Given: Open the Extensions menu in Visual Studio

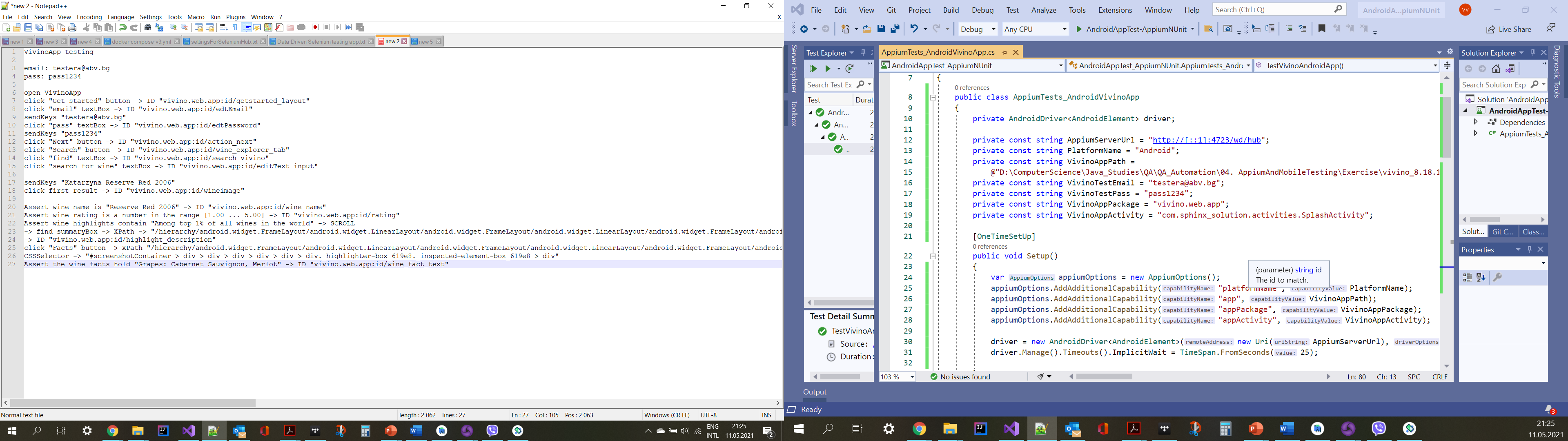Looking at the screenshot, I should click(1115, 10).
